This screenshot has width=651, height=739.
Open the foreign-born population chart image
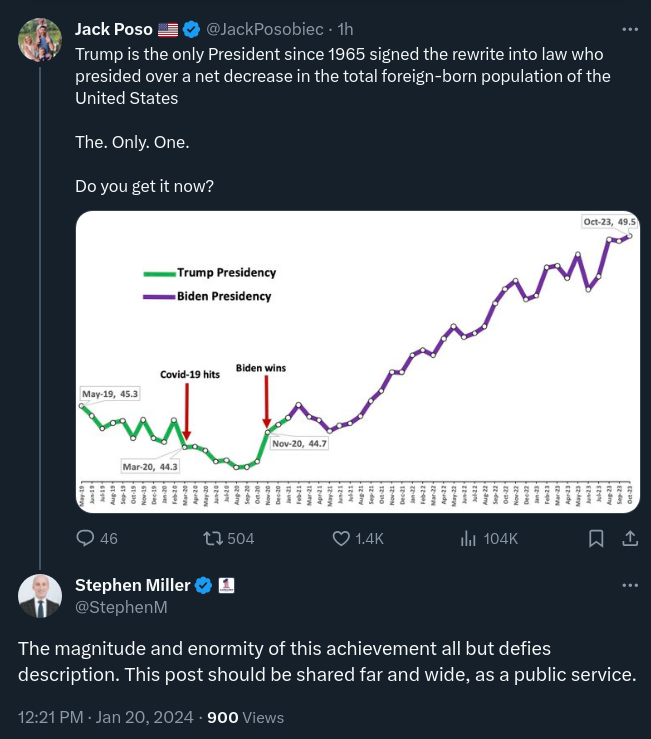358,362
